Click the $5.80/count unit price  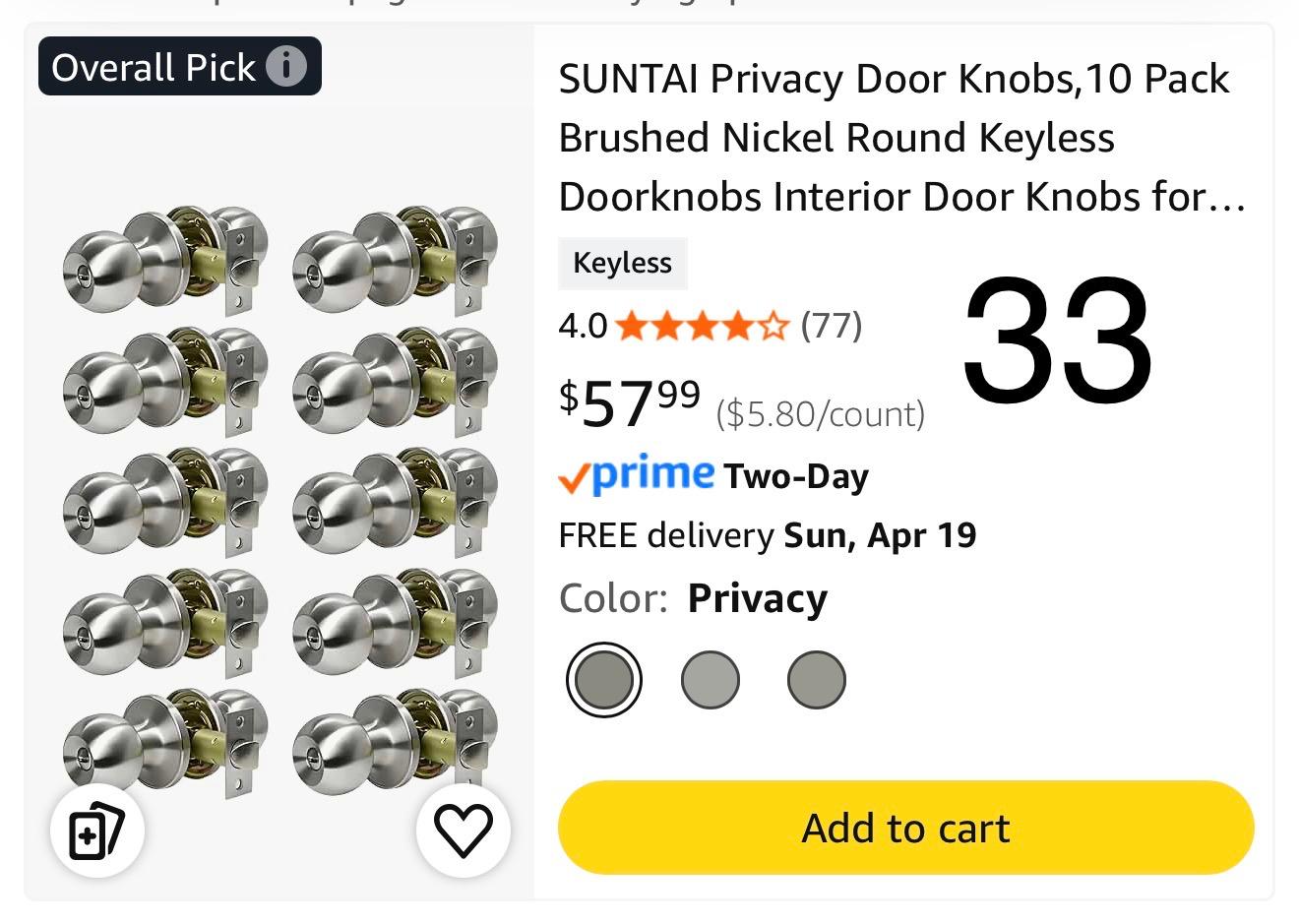pos(820,414)
